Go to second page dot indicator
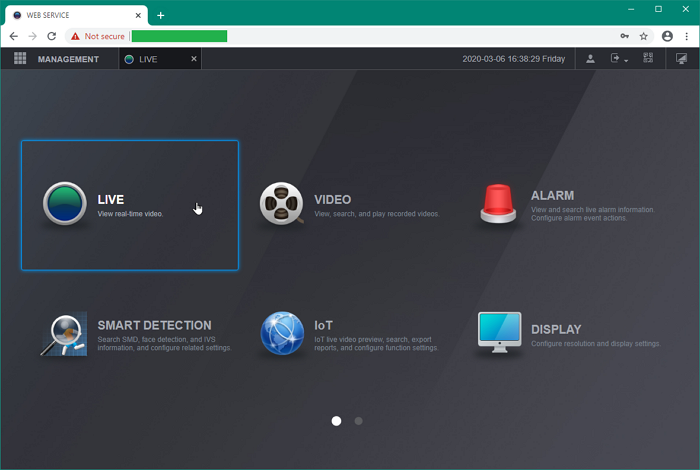This screenshot has width=700, height=470. point(359,421)
